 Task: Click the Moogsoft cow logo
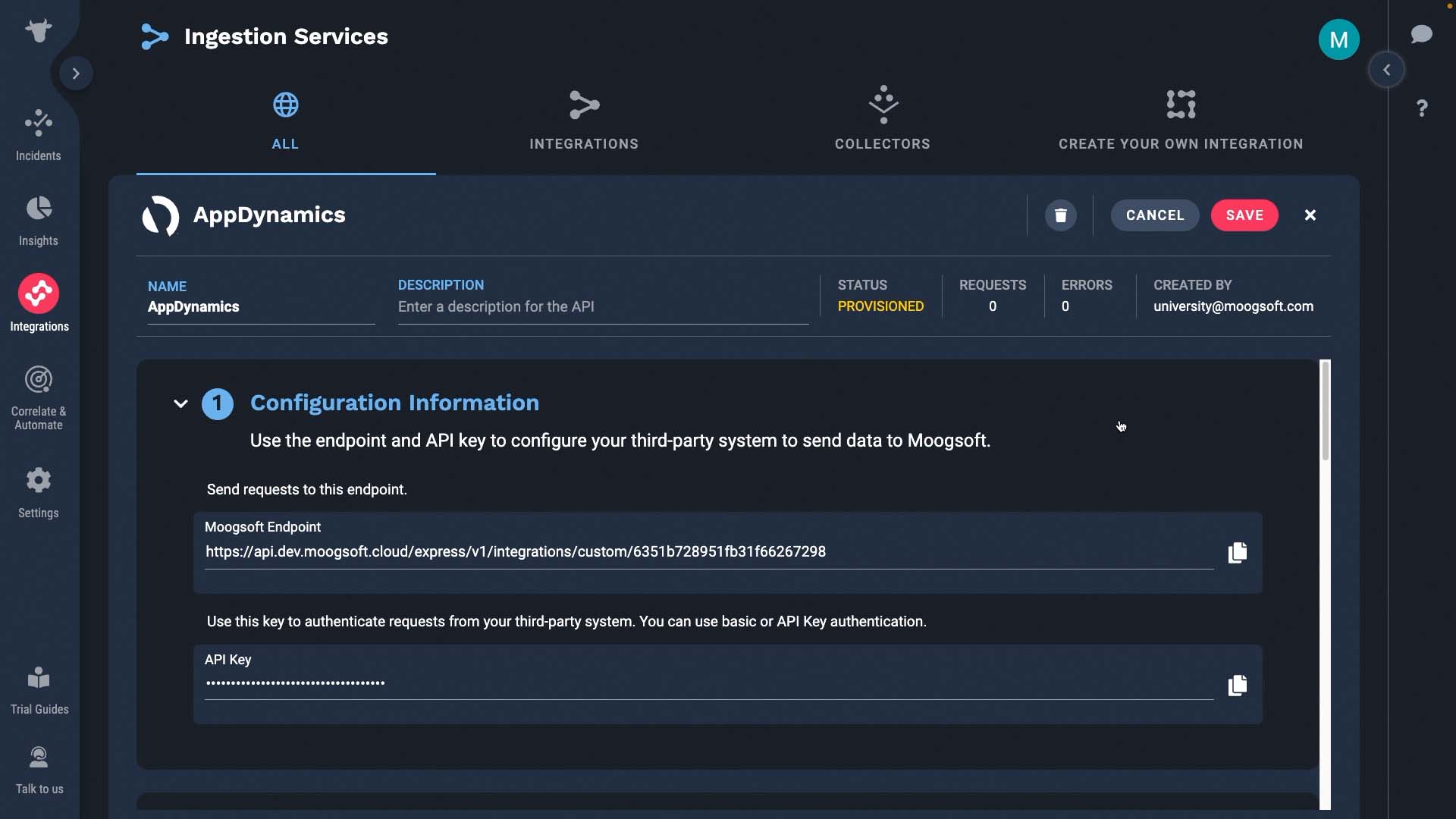point(38,30)
